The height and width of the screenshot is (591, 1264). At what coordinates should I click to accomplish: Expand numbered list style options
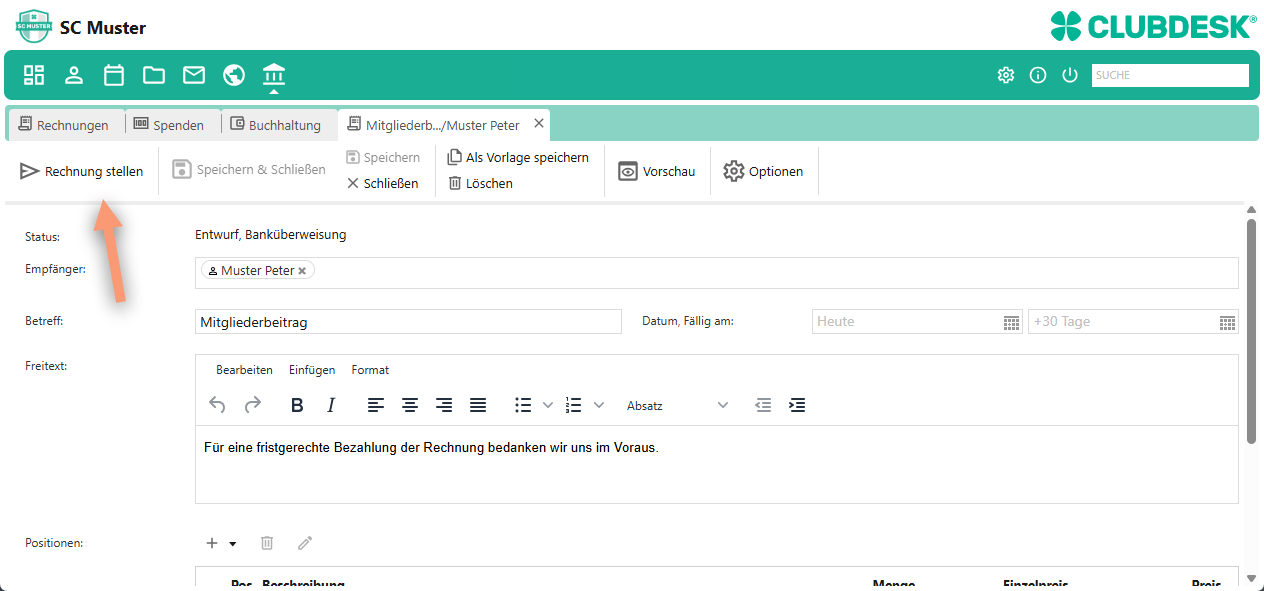click(599, 405)
